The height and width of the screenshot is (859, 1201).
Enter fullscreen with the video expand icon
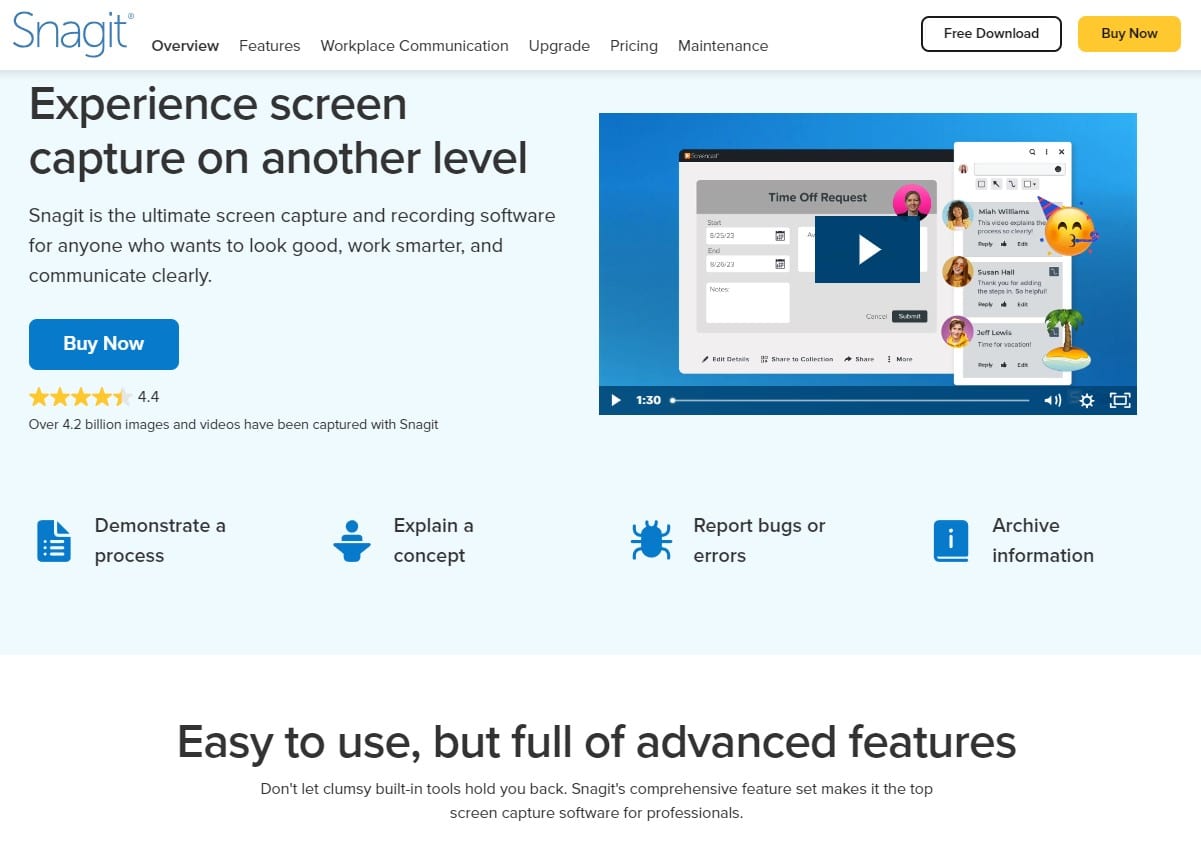[x=1120, y=400]
